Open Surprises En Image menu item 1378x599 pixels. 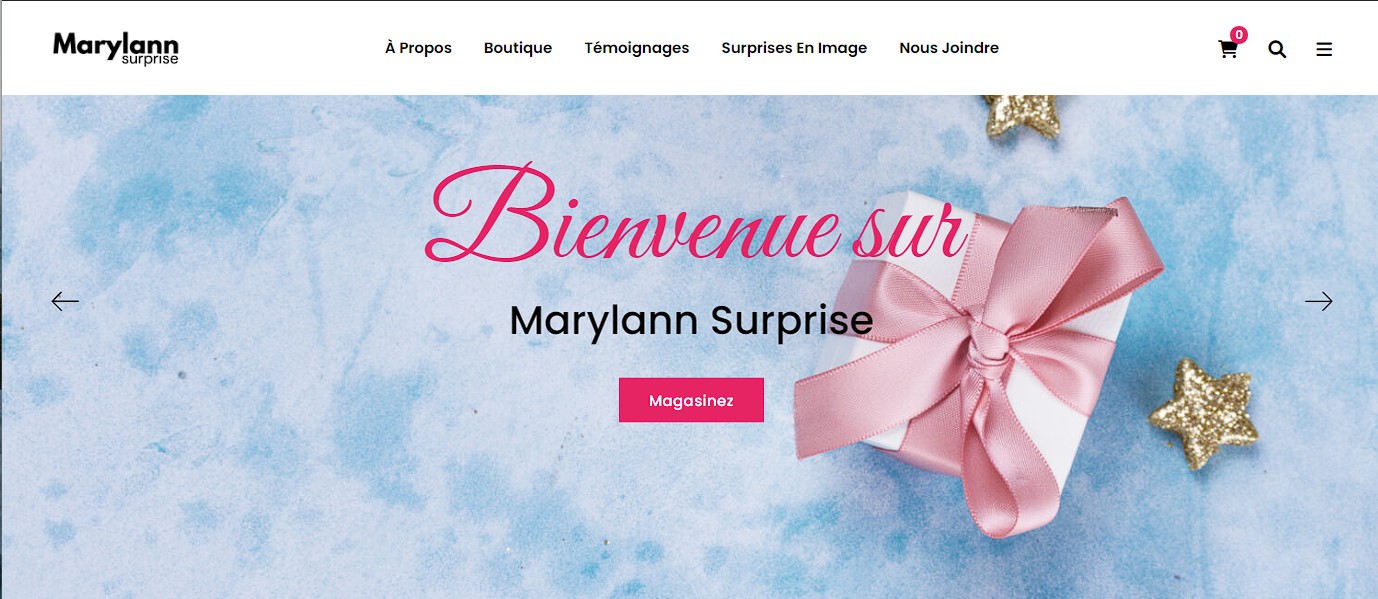794,48
